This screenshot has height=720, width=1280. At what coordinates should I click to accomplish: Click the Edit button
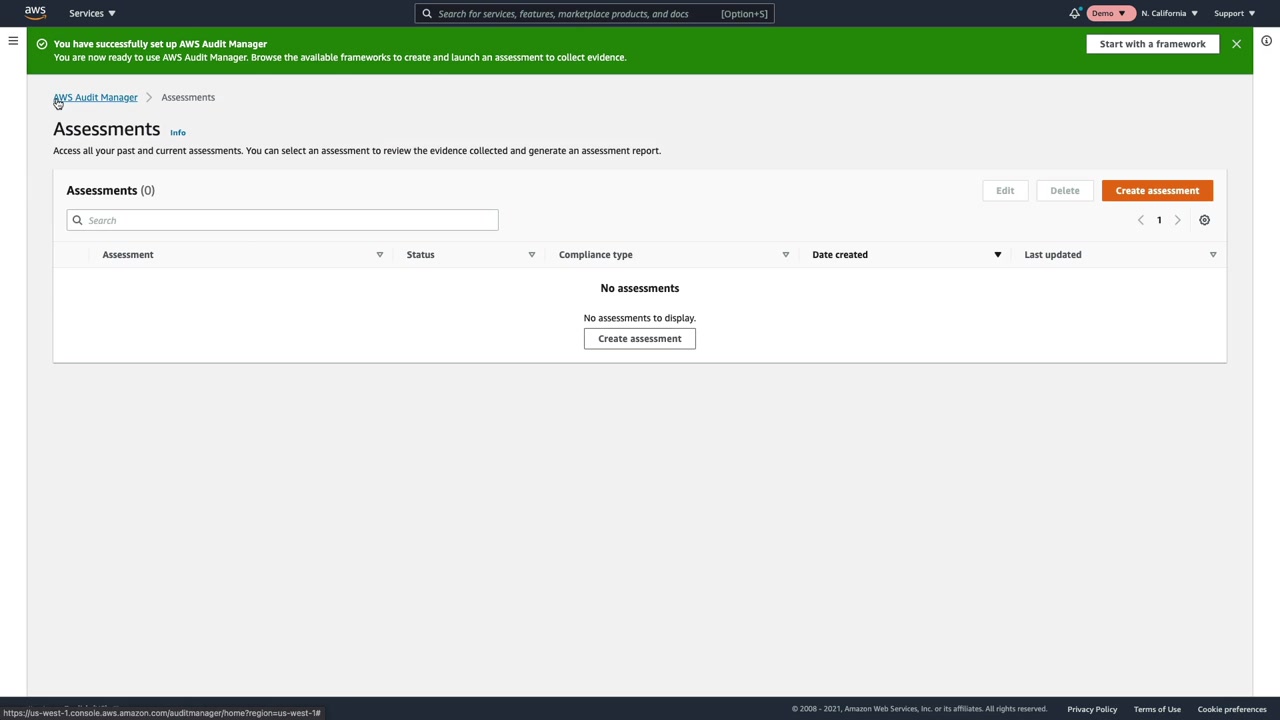pyautogui.click(x=1005, y=191)
